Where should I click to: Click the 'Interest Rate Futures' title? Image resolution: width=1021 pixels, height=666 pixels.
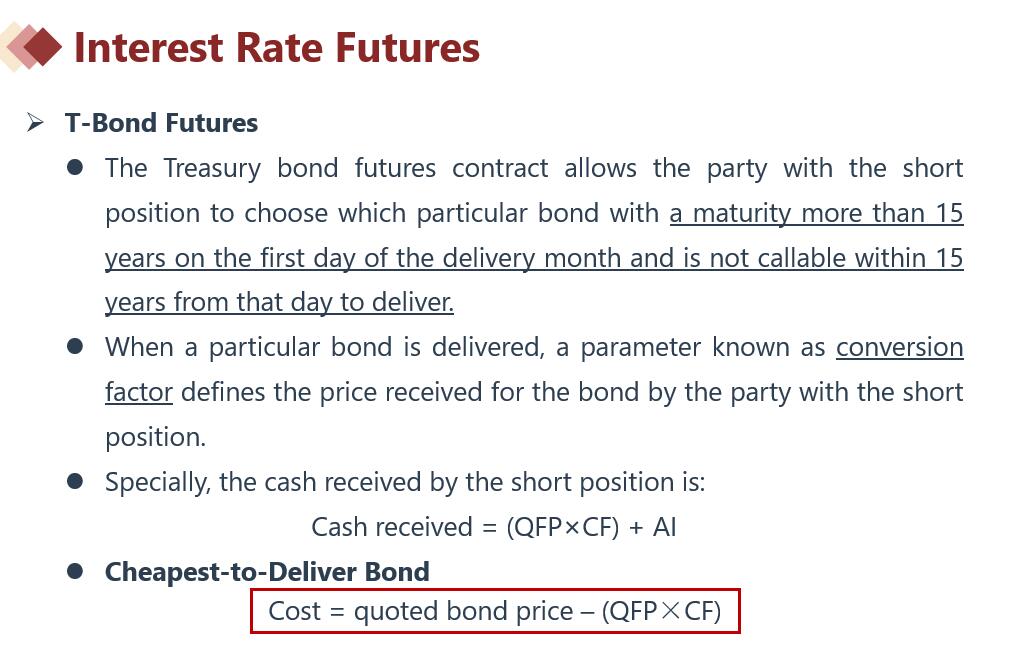(x=277, y=48)
